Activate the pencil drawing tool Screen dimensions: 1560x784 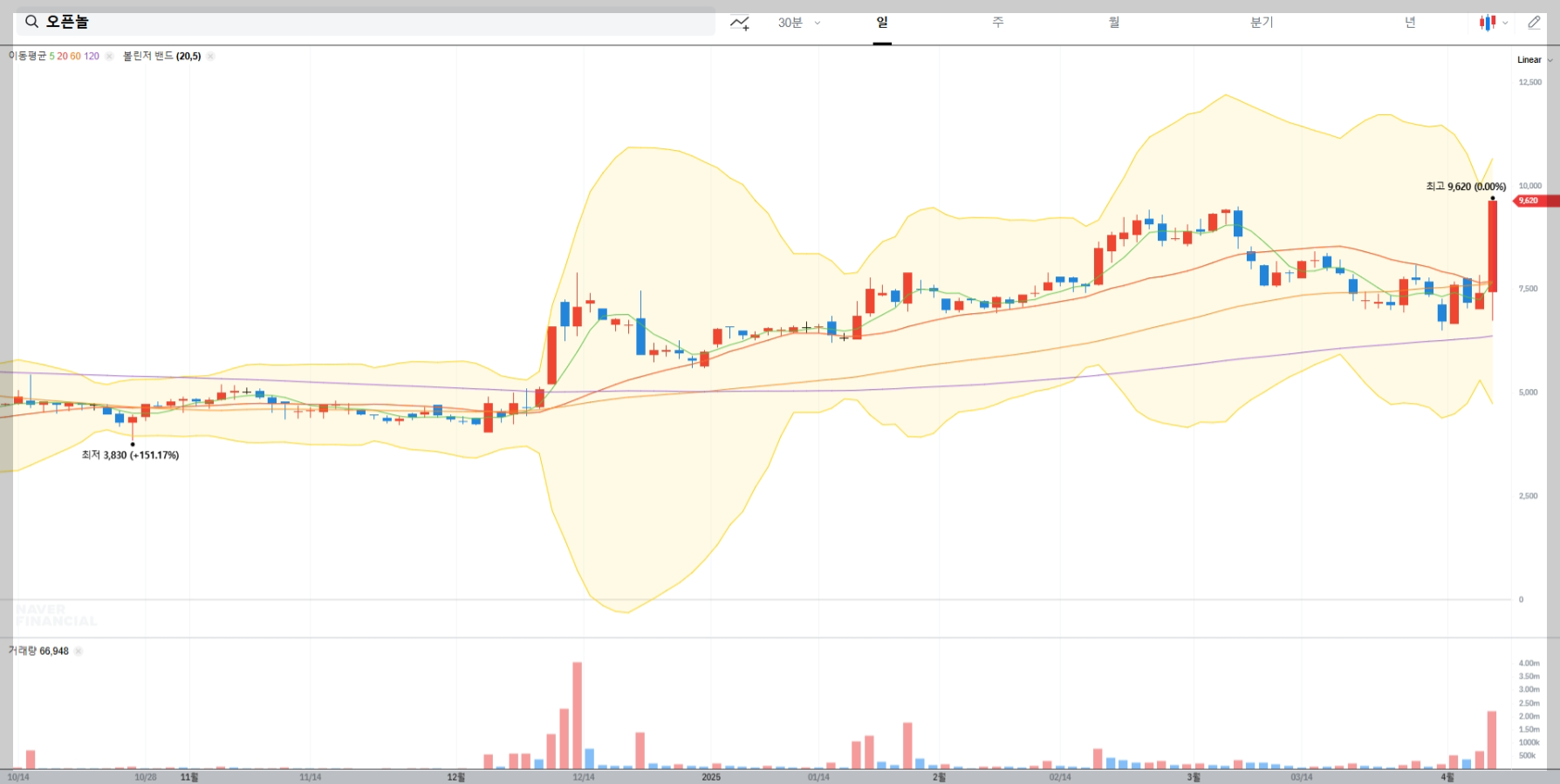coord(1534,23)
